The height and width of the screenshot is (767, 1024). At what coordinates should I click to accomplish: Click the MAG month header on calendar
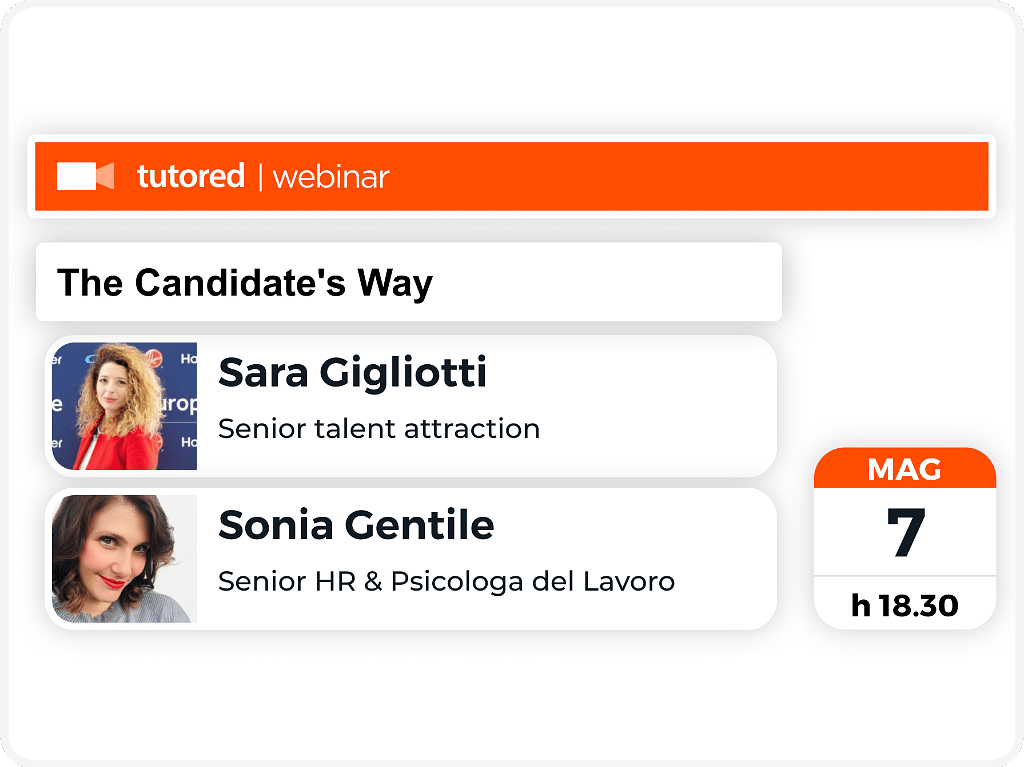pos(904,470)
